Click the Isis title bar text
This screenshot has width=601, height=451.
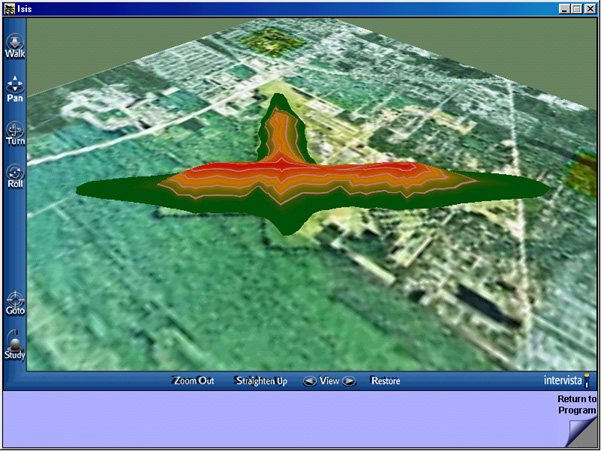(x=24, y=9)
